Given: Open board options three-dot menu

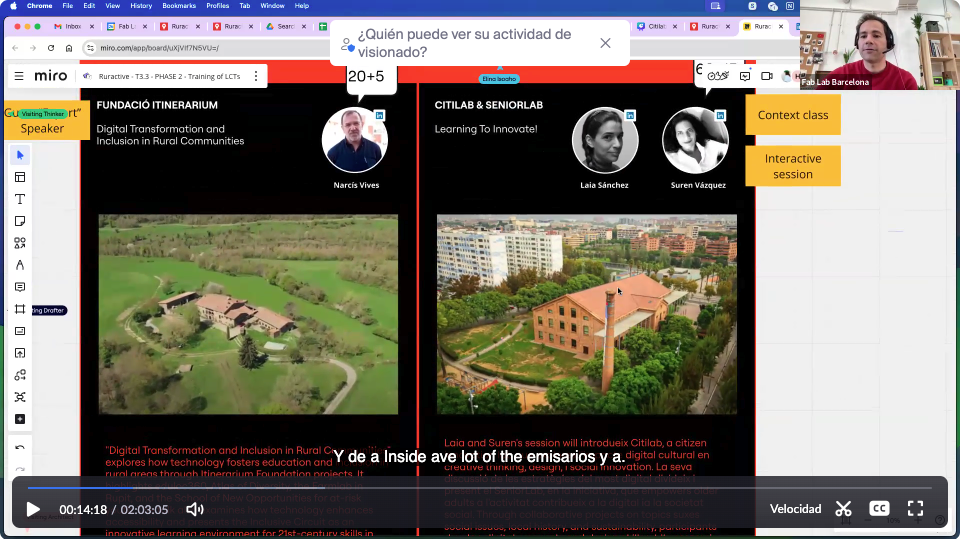Looking at the screenshot, I should [x=256, y=76].
